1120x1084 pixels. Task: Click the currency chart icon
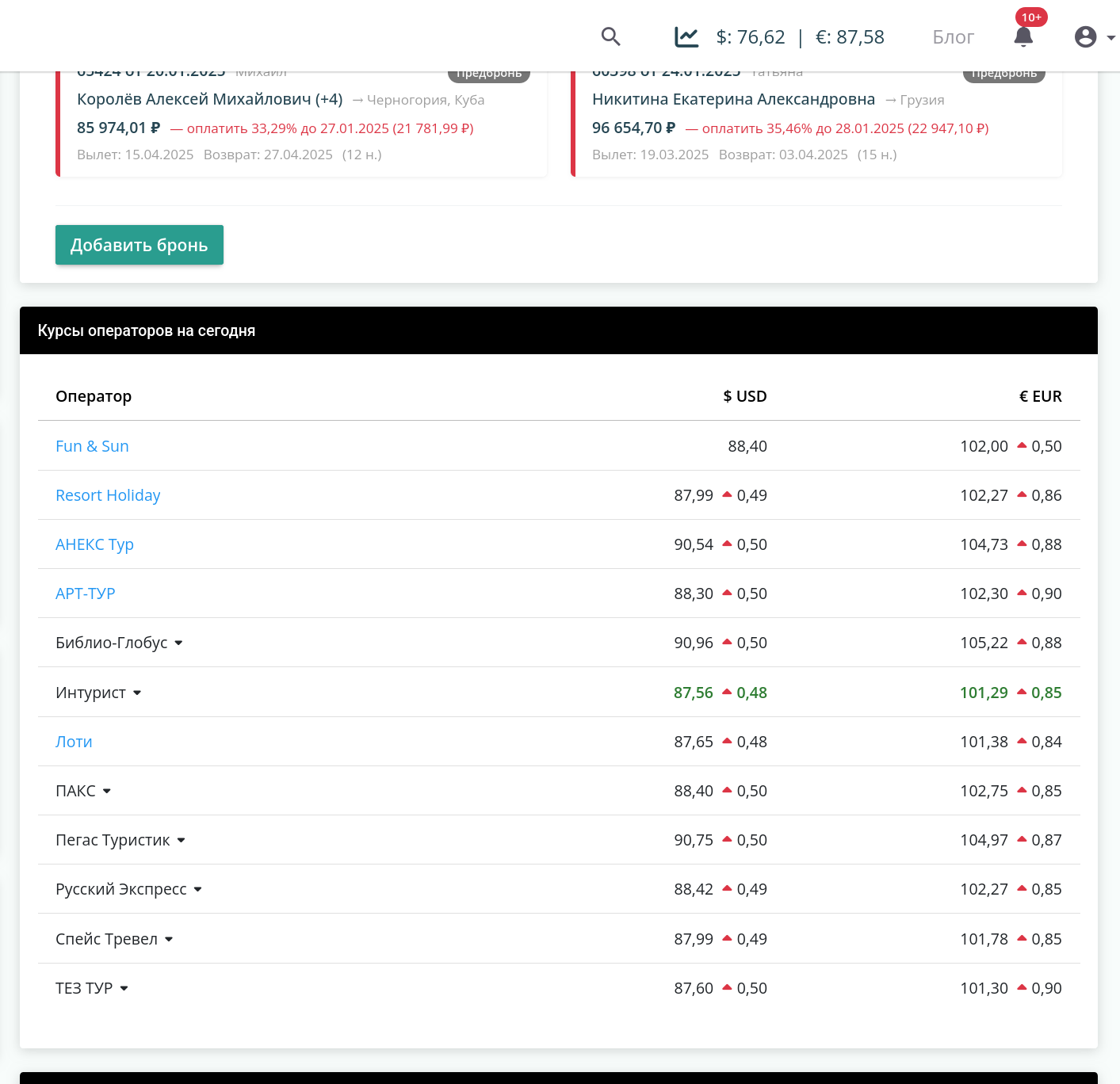[686, 36]
